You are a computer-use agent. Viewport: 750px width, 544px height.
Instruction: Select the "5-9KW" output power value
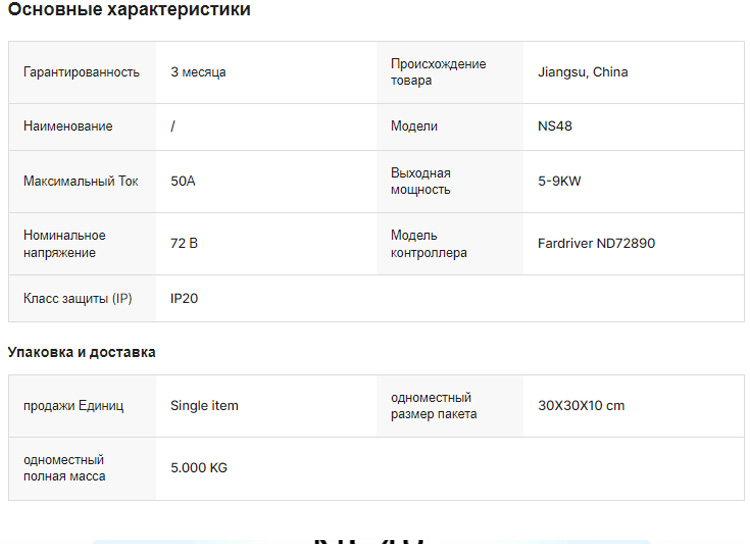[559, 181]
